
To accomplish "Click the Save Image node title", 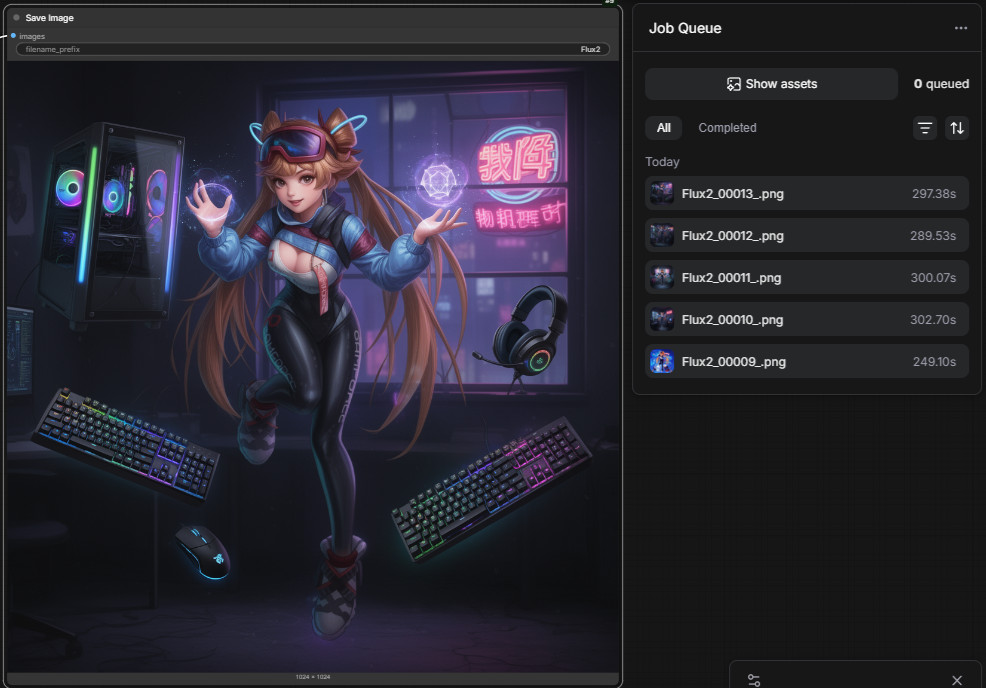I will (50, 18).
